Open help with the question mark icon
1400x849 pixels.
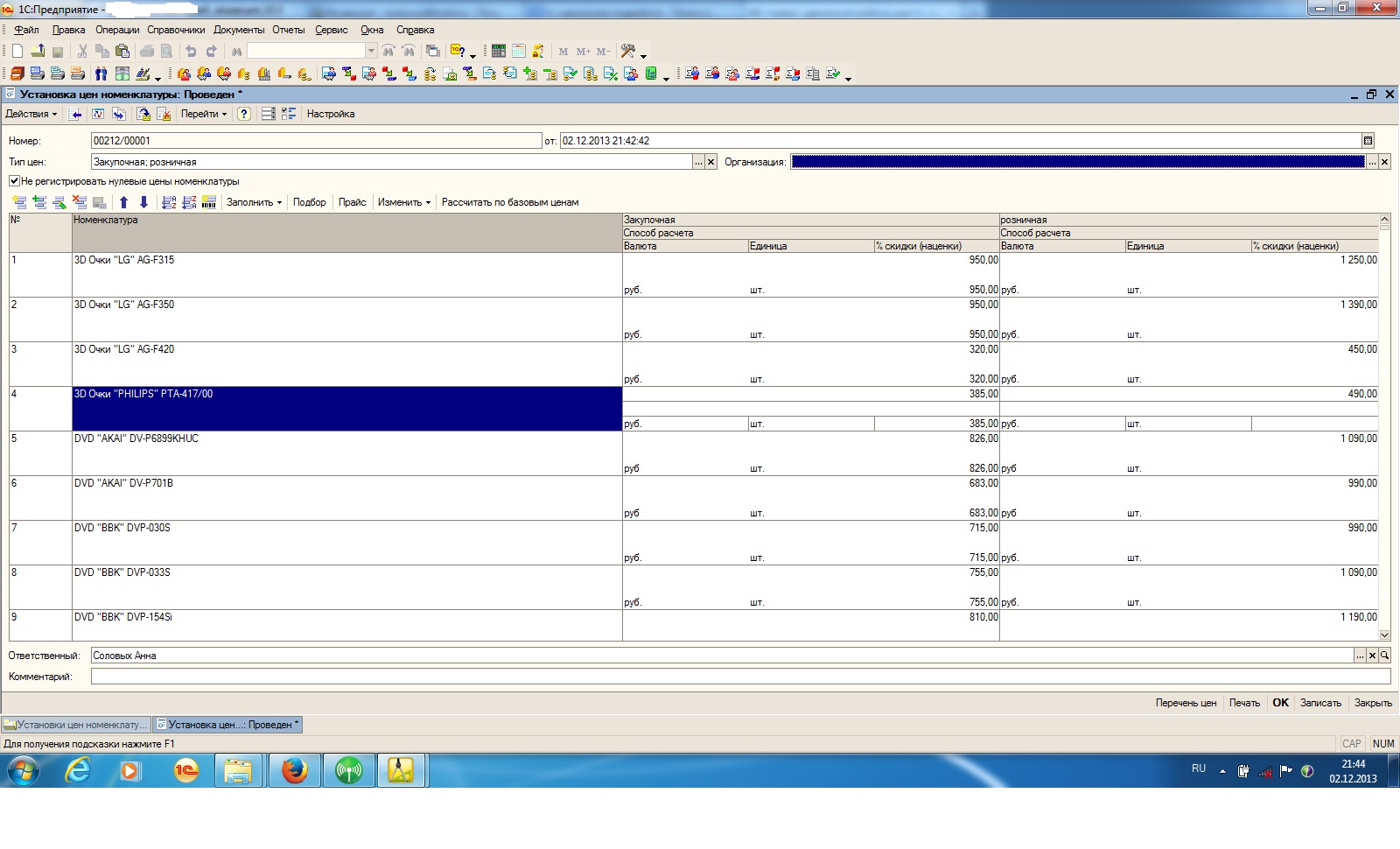(x=244, y=114)
